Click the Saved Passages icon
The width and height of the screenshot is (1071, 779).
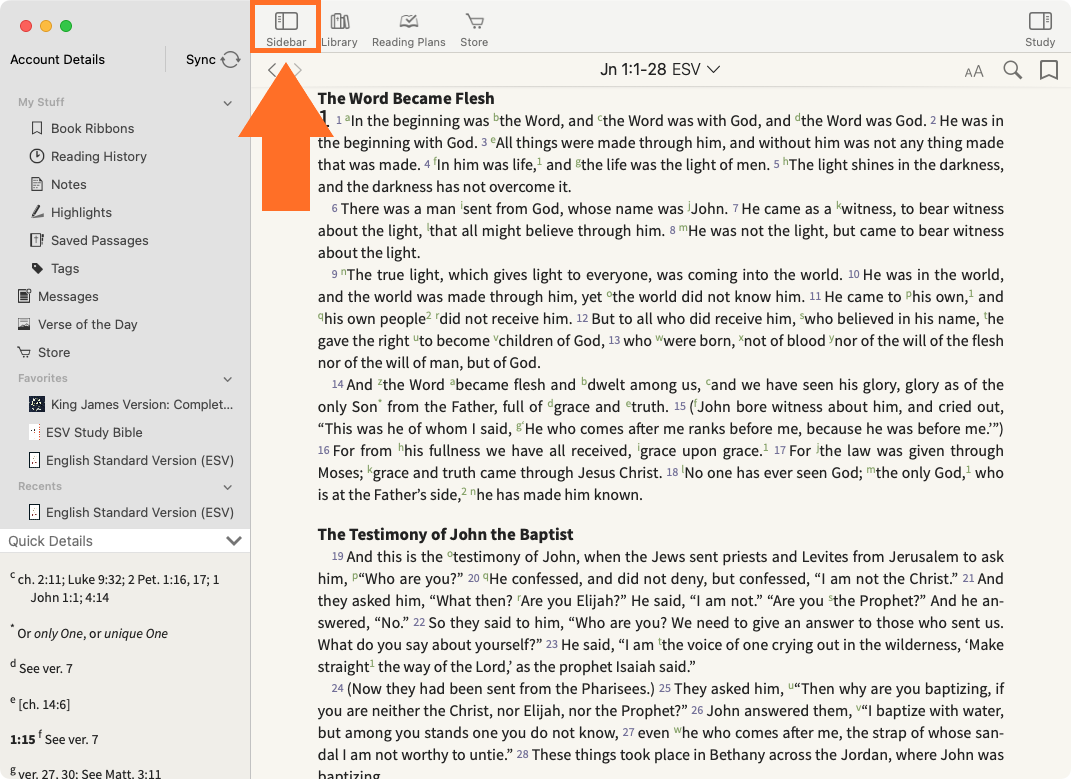pos(37,241)
